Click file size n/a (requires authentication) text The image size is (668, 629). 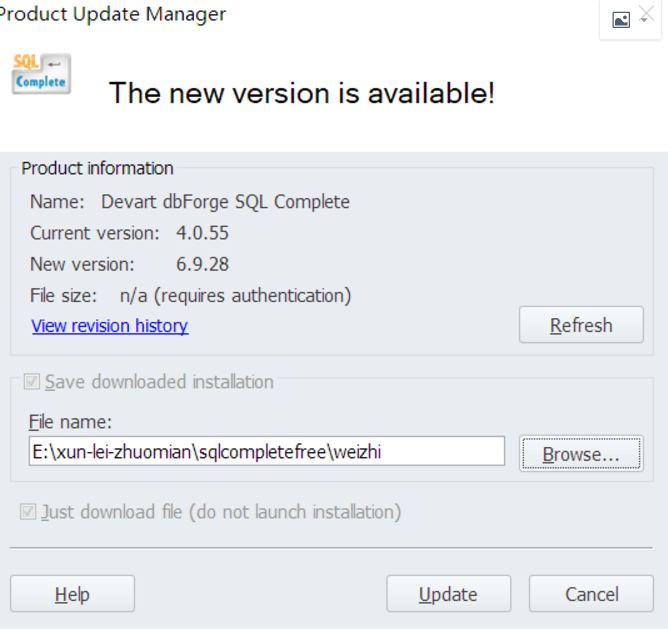point(236,295)
